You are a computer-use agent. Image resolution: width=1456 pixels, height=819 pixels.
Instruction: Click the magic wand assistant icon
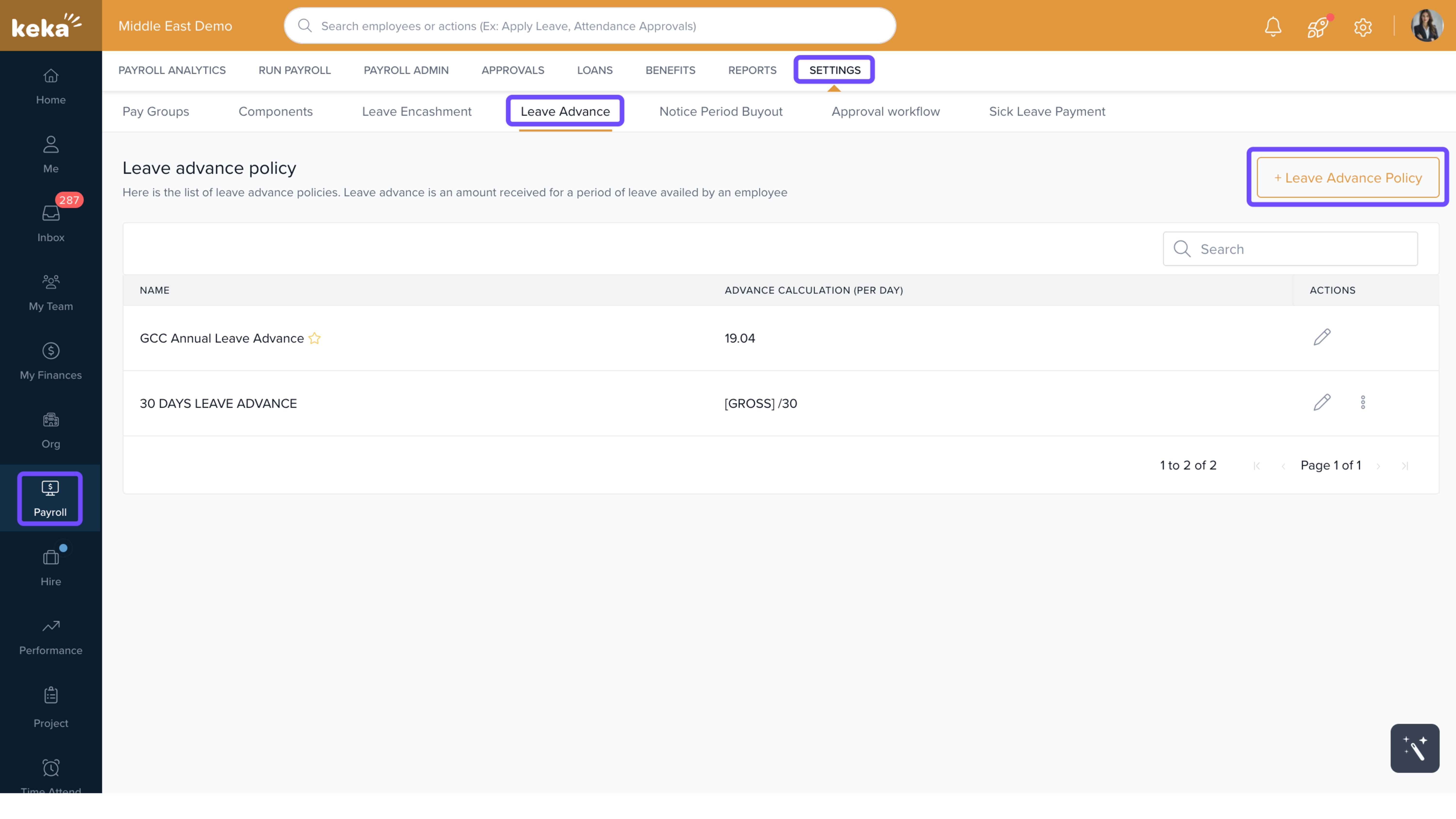click(x=1414, y=748)
